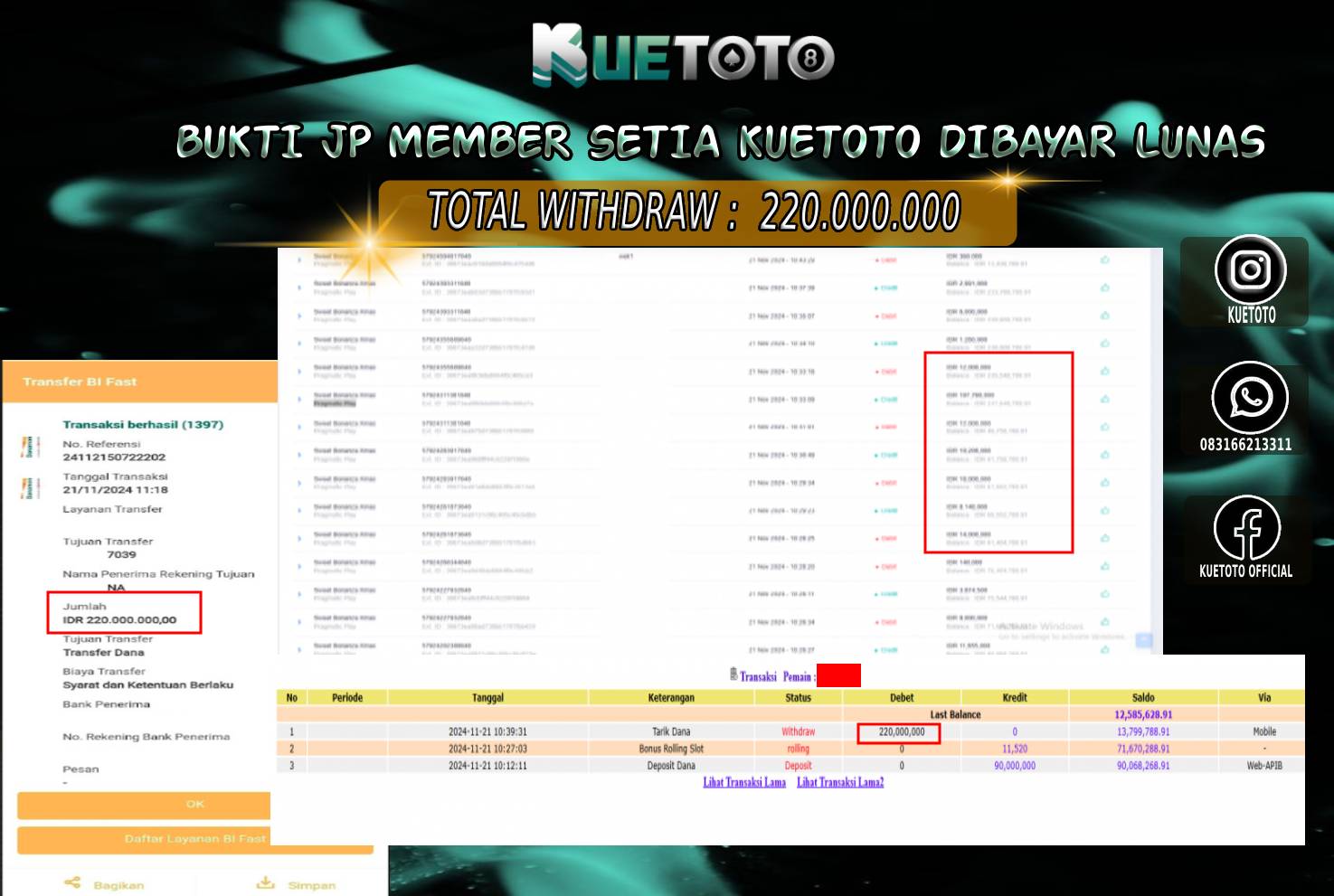Tap the Bagikan share icon

(72, 883)
